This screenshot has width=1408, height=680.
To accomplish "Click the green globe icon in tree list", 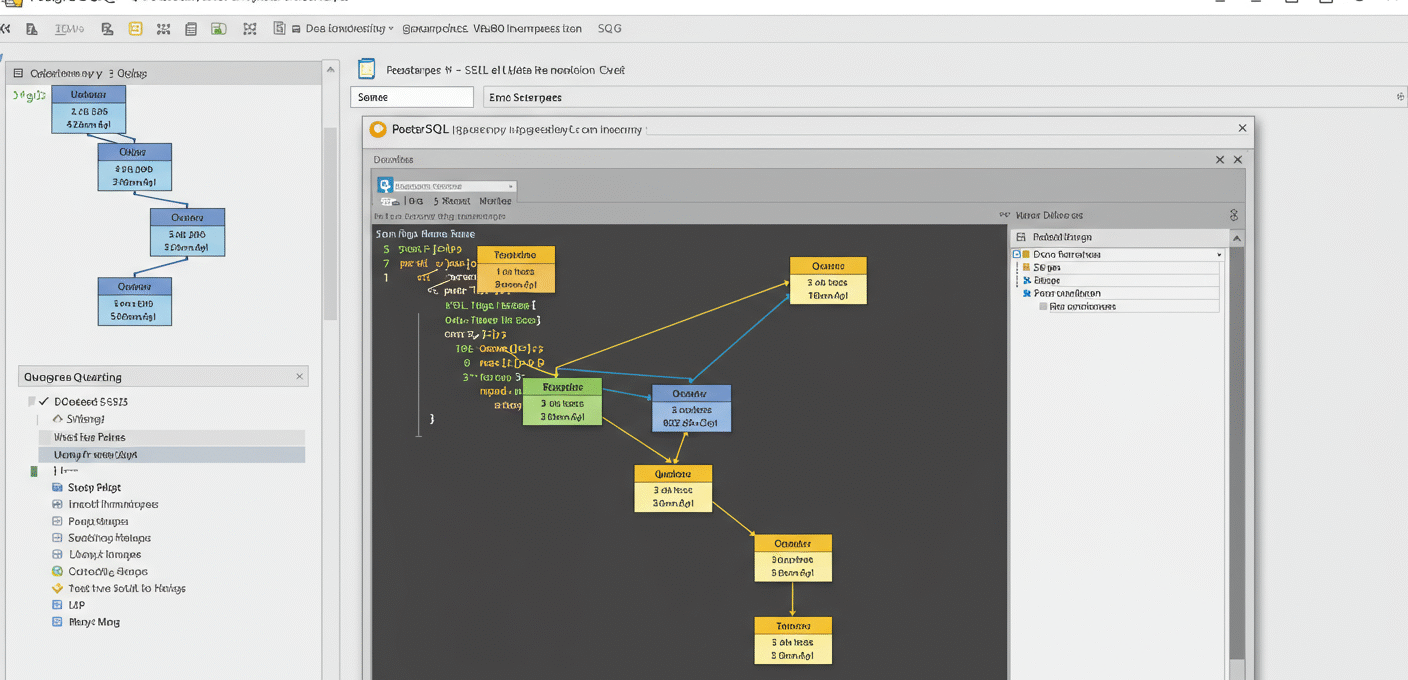I will tap(58, 572).
